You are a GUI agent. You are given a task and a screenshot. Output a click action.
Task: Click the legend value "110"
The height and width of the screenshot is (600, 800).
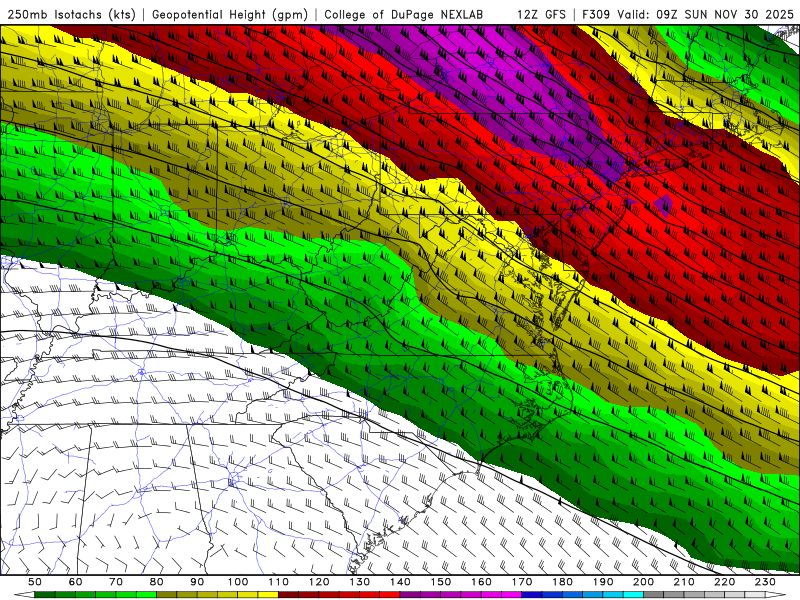[x=278, y=582]
